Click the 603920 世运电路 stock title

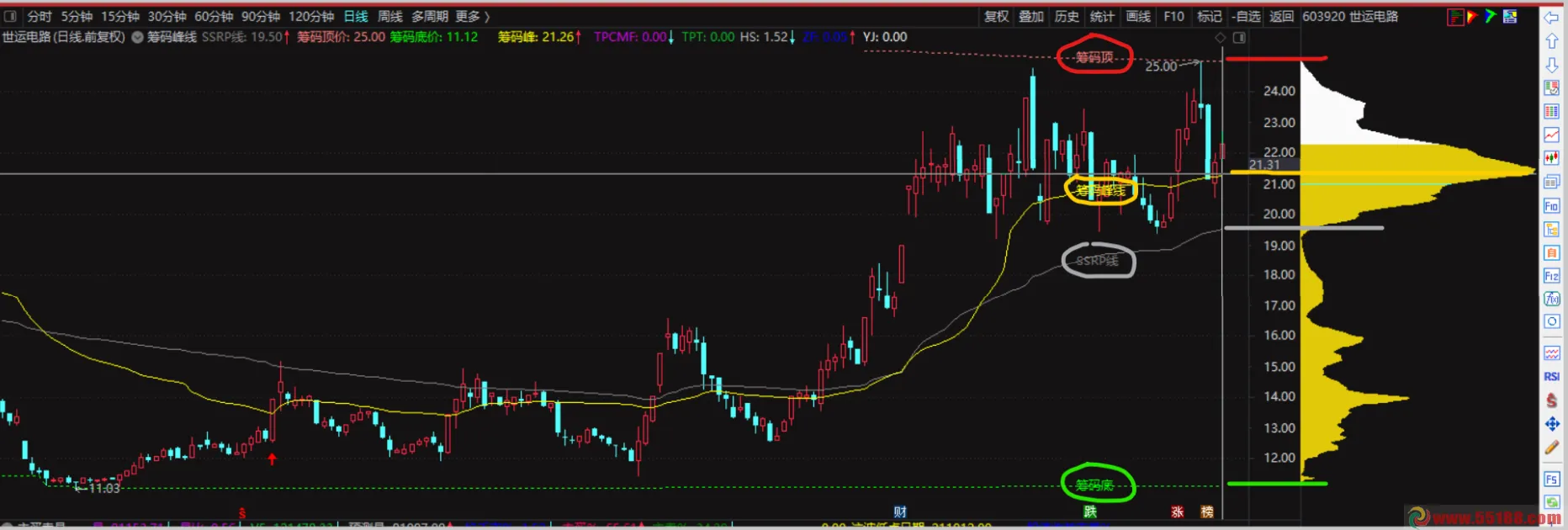click(x=1350, y=16)
